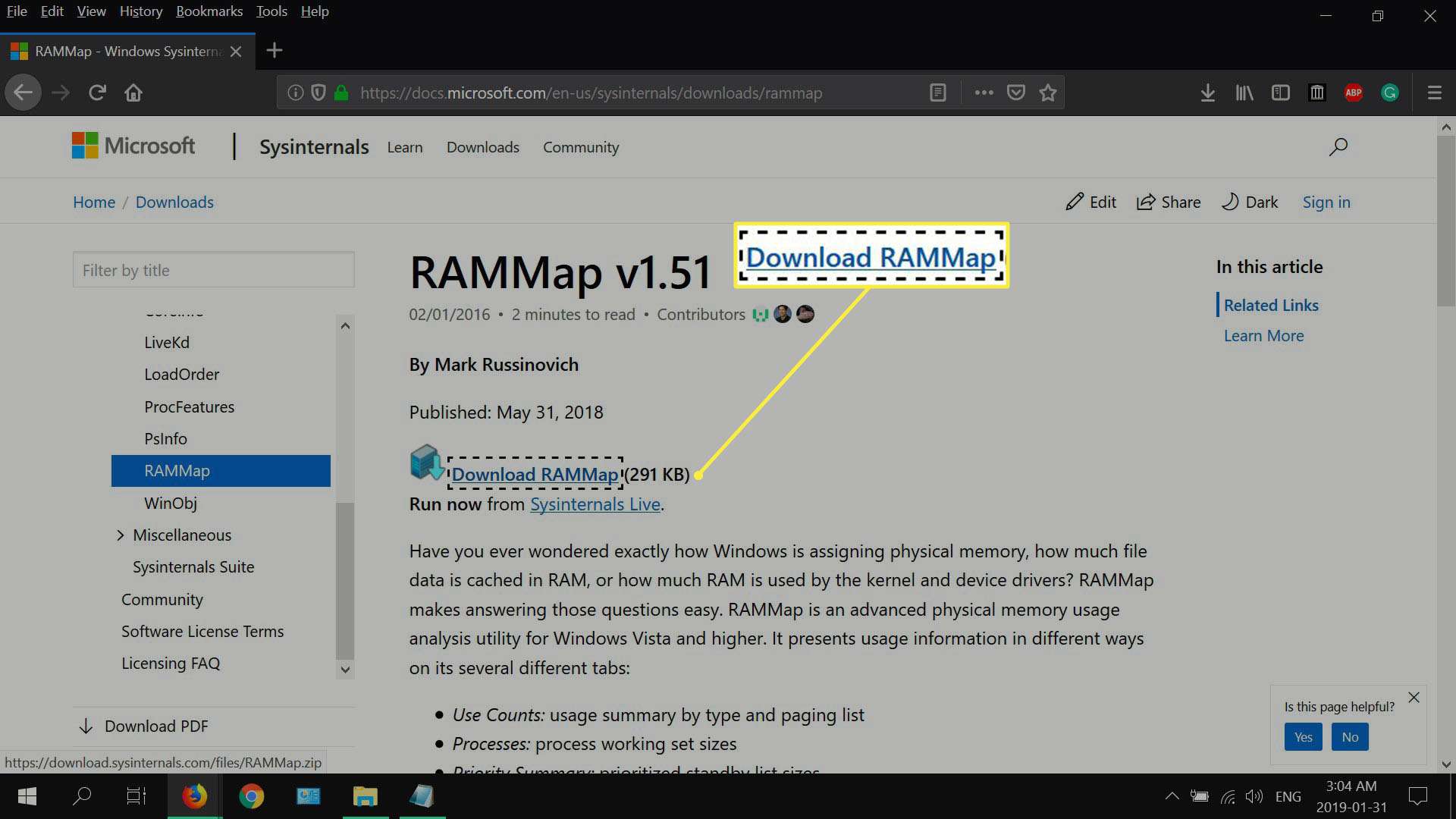This screenshot has height=819, width=1456.
Task: Switch to Dark theme
Action: 1250,202
